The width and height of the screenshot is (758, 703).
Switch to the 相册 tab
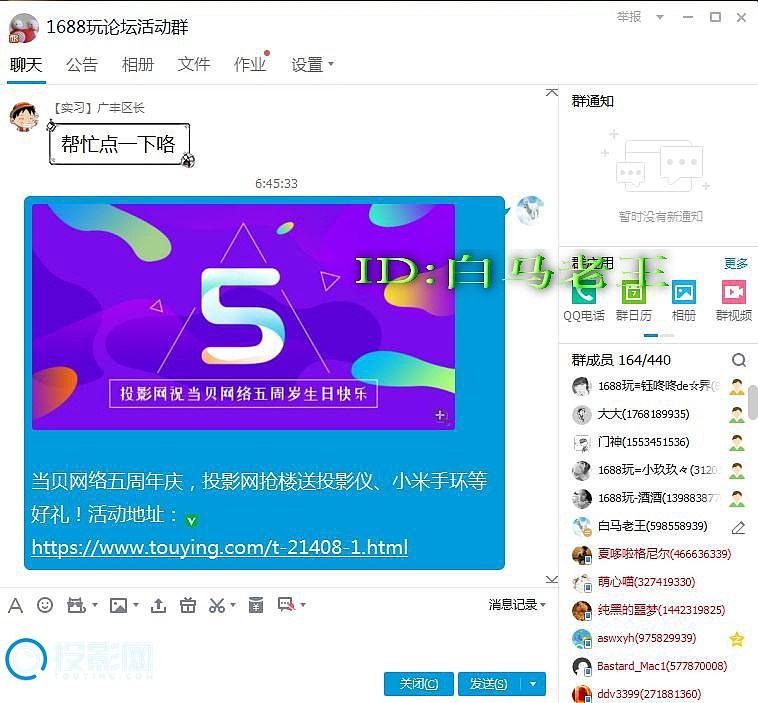click(138, 64)
